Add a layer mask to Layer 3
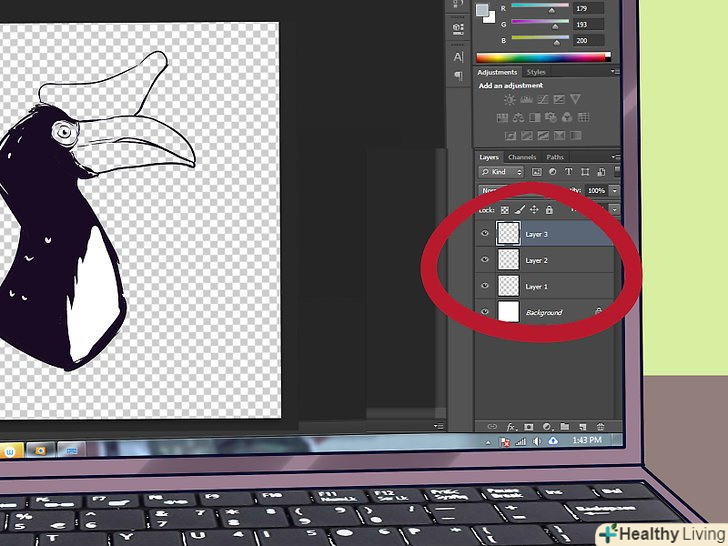The height and width of the screenshot is (546, 728). (x=529, y=427)
